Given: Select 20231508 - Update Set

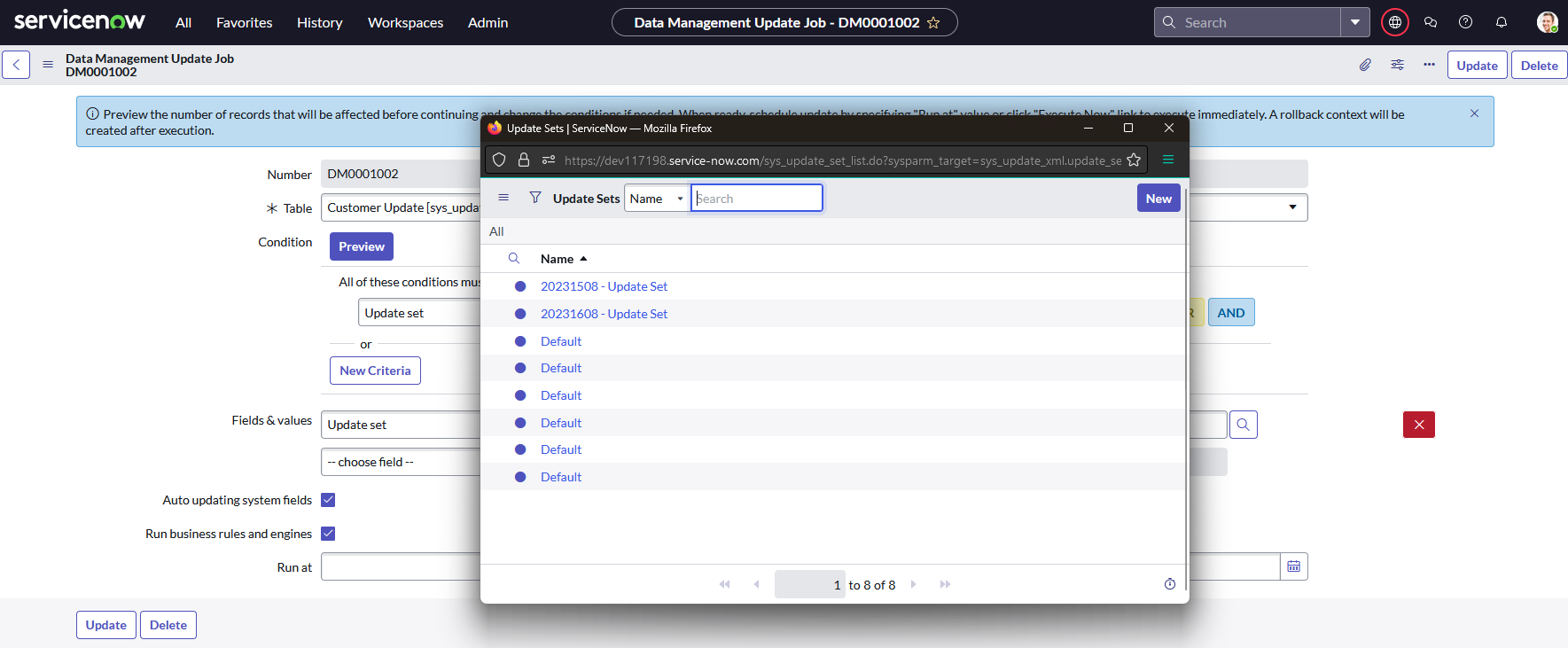Looking at the screenshot, I should [604, 286].
